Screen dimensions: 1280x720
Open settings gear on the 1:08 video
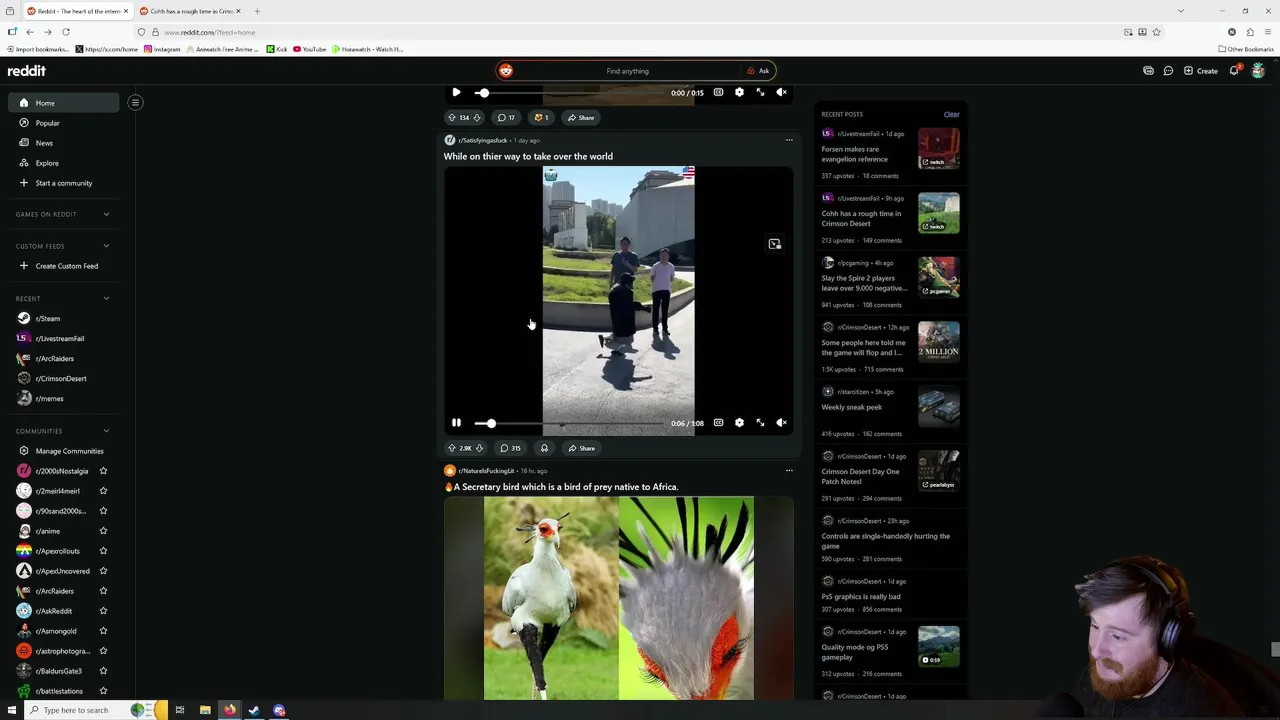739,423
